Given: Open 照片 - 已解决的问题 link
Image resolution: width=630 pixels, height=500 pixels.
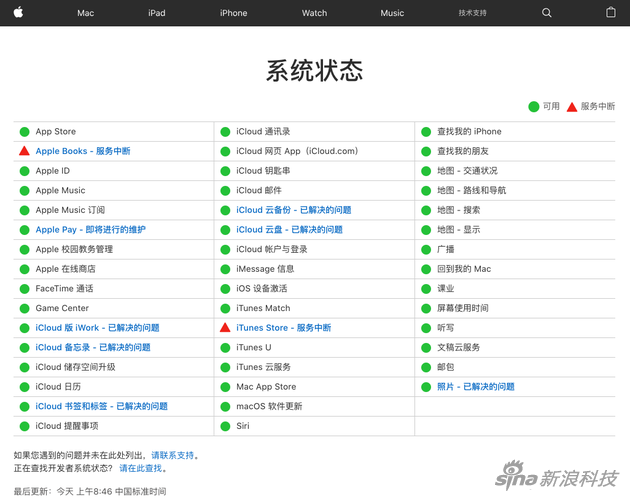Looking at the screenshot, I should pos(476,387).
